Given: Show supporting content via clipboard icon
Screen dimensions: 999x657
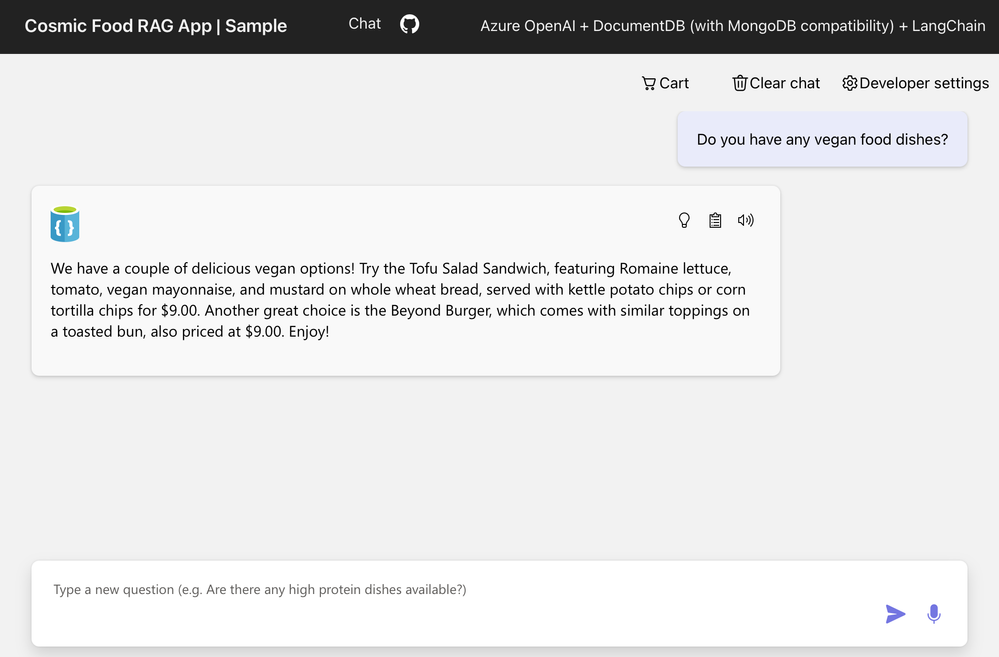Looking at the screenshot, I should click(715, 220).
